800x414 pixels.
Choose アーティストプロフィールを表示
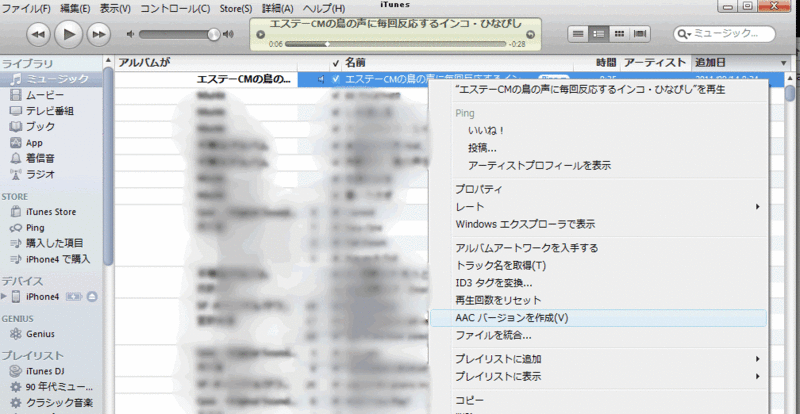click(539, 165)
